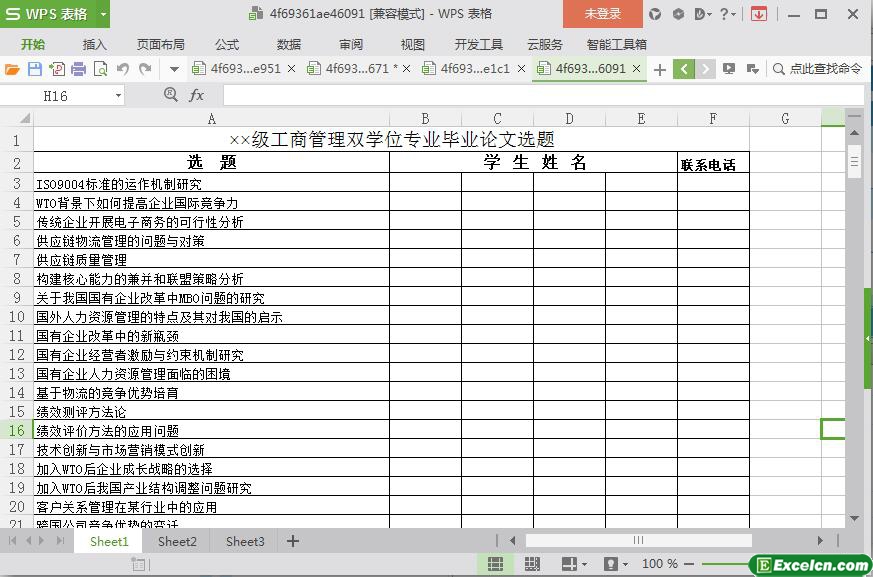Print the spreadsheet using the printer icon
Image resolution: width=873 pixels, height=577 pixels.
click(79, 69)
